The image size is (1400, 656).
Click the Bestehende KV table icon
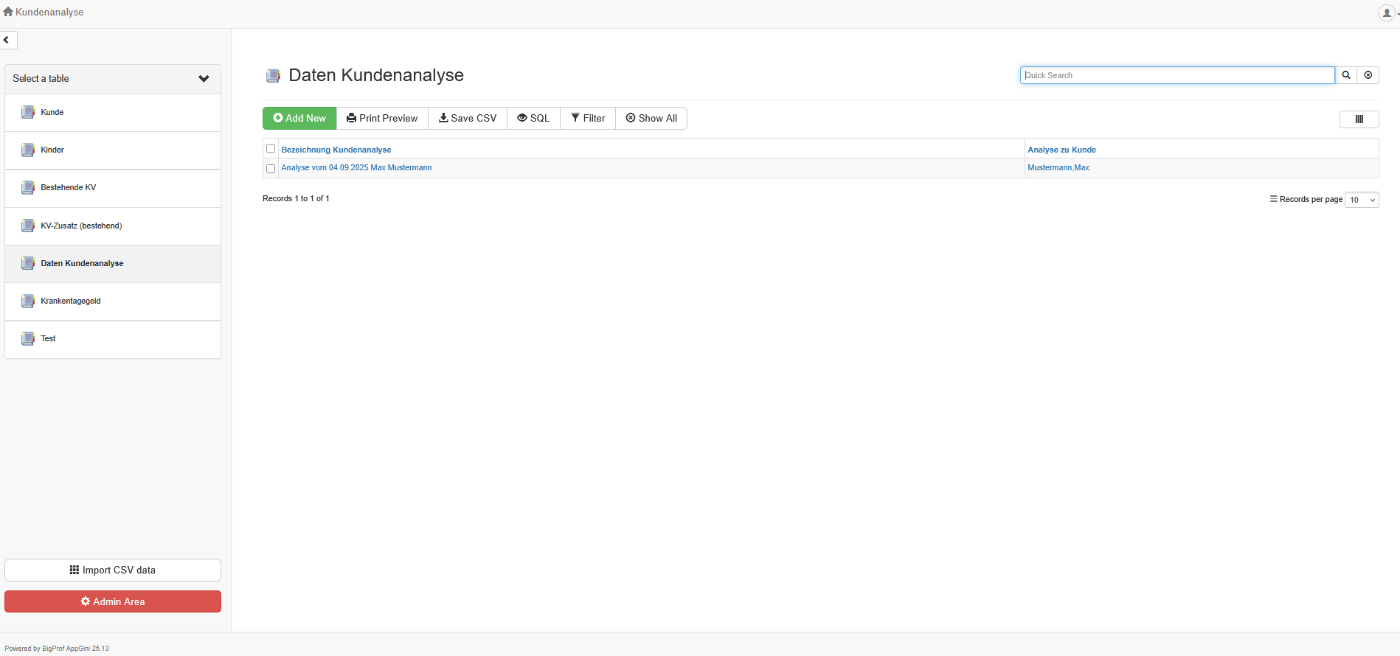tap(28, 188)
